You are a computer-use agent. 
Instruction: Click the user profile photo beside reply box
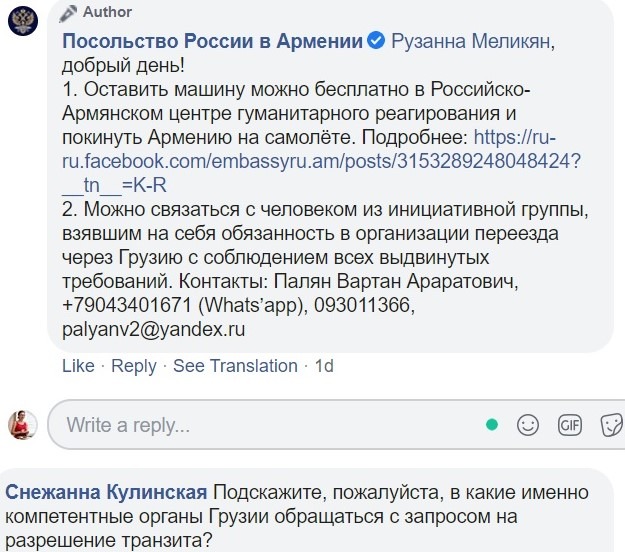click(x=23, y=425)
